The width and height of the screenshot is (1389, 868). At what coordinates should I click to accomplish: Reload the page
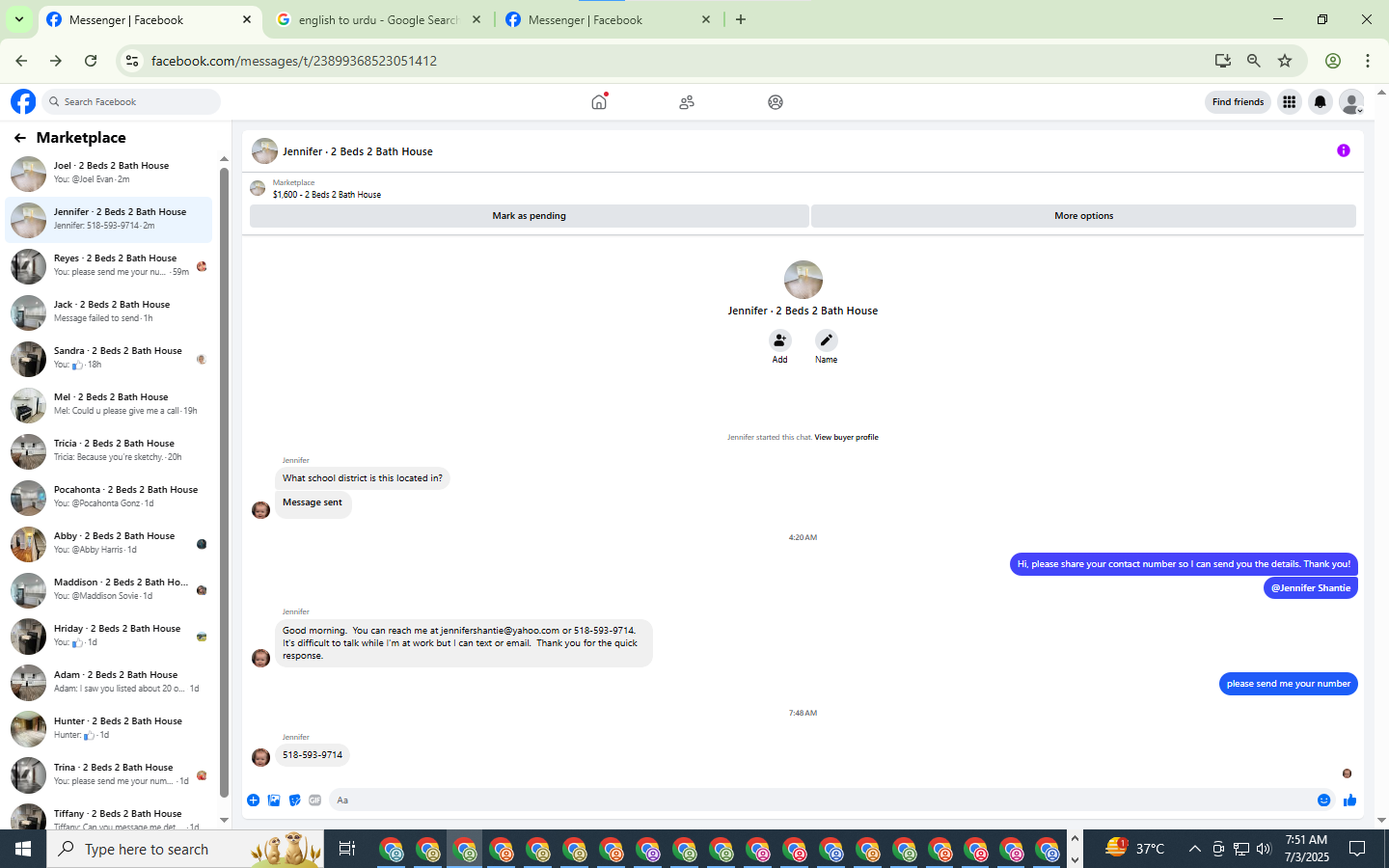point(91,61)
